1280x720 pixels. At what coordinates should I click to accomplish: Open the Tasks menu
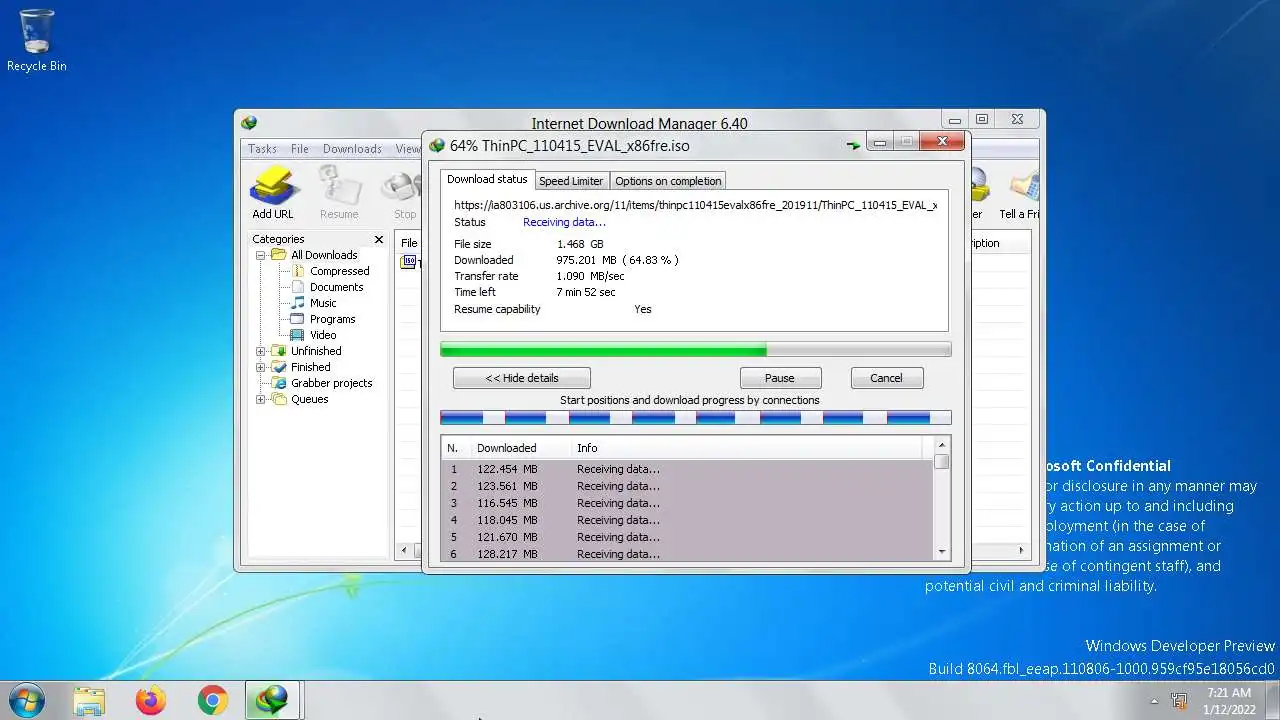coord(262,149)
